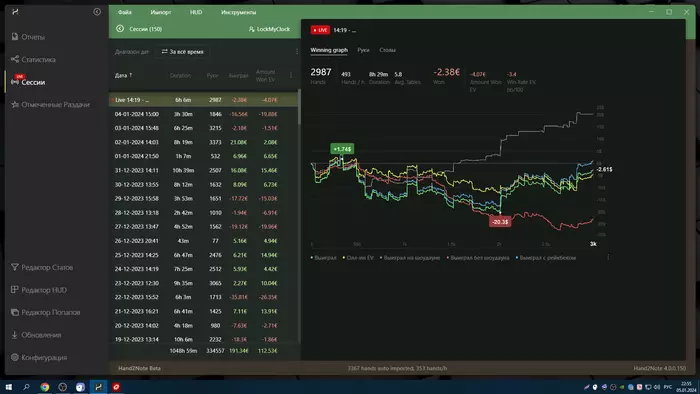Open the Статистика share-style icon
The image size is (700, 394).
pyautogui.click(x=15, y=59)
